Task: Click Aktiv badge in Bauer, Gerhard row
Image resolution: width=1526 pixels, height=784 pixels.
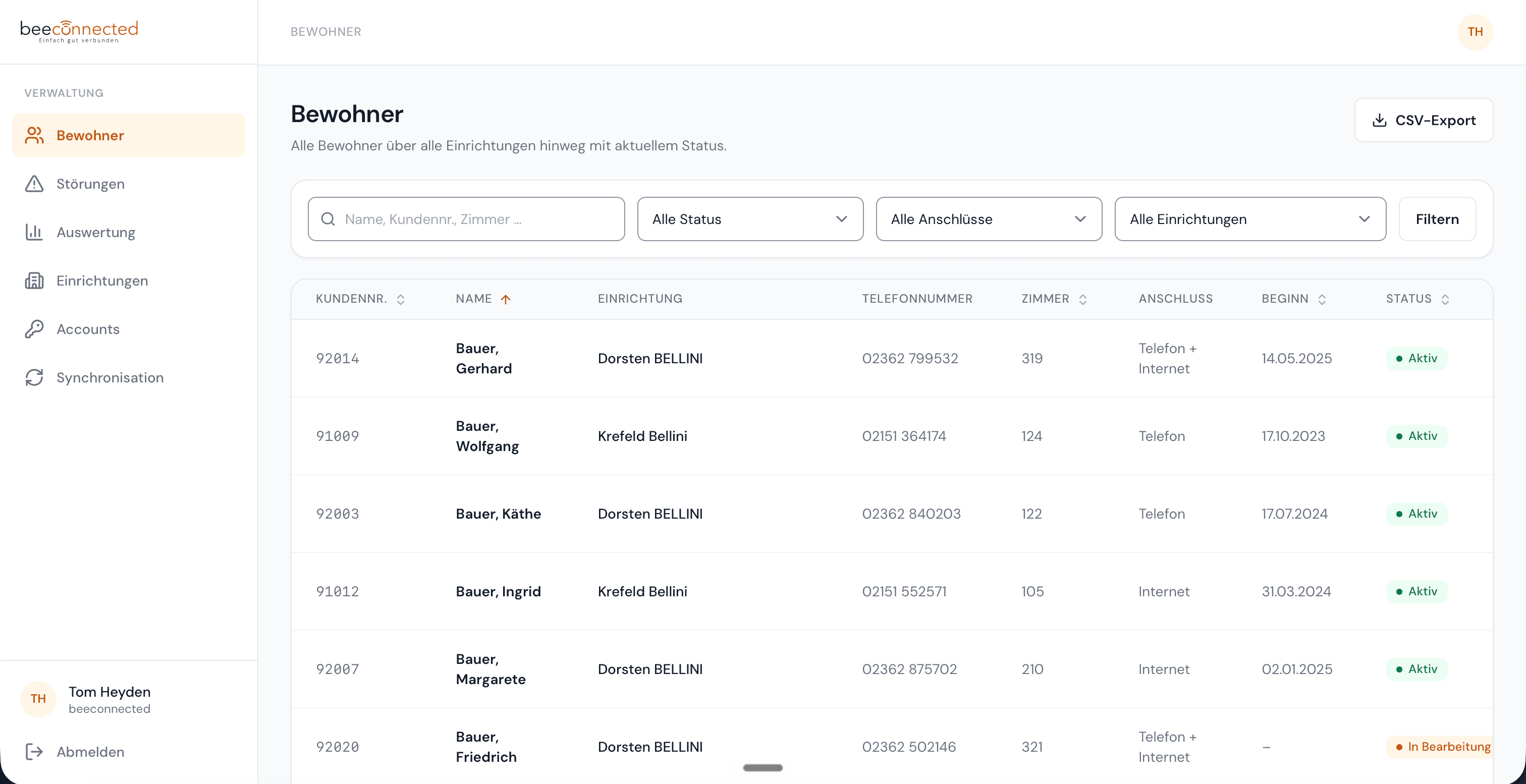Action: [1416, 358]
